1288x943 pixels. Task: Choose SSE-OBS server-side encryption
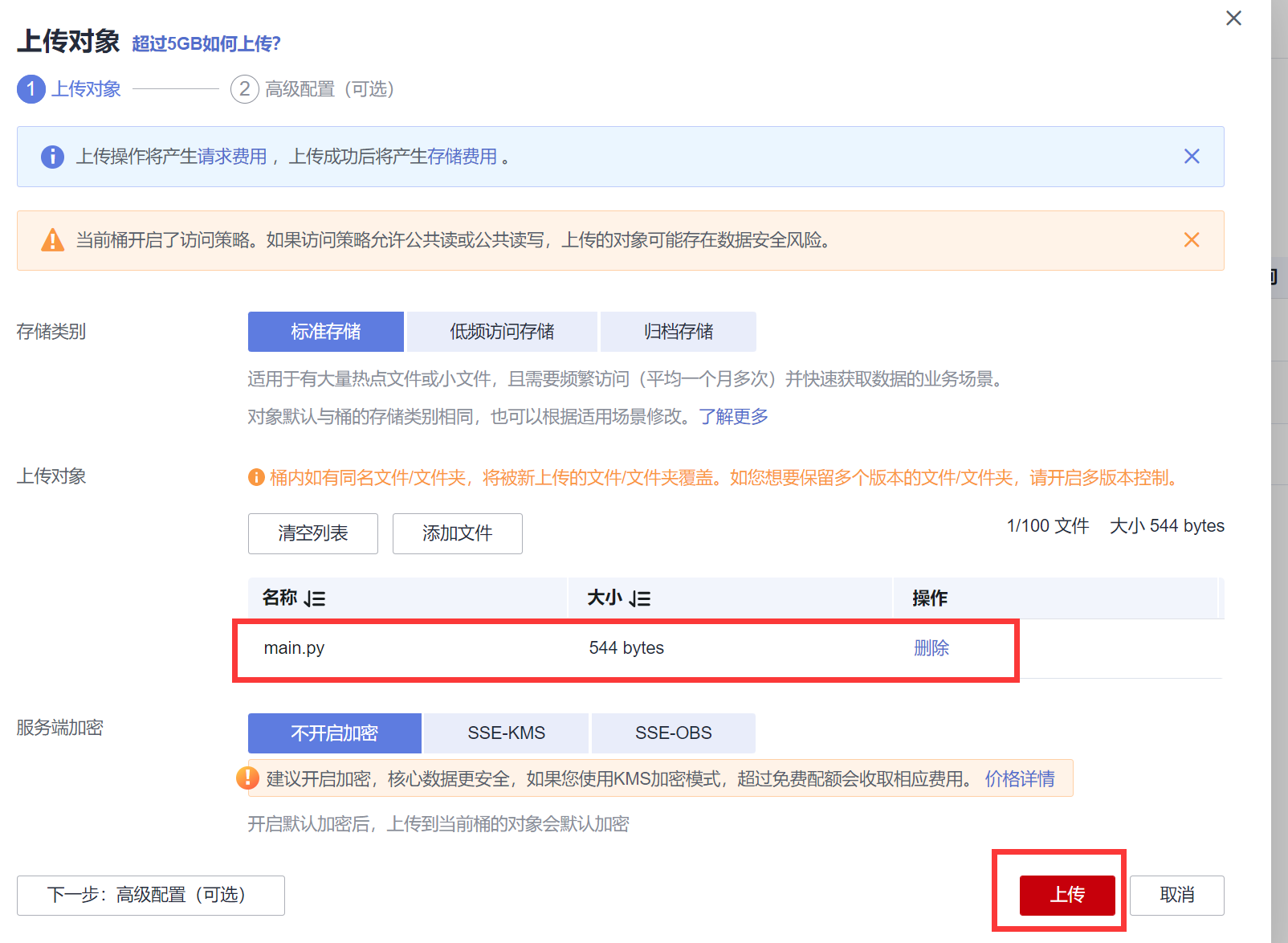[x=673, y=733]
